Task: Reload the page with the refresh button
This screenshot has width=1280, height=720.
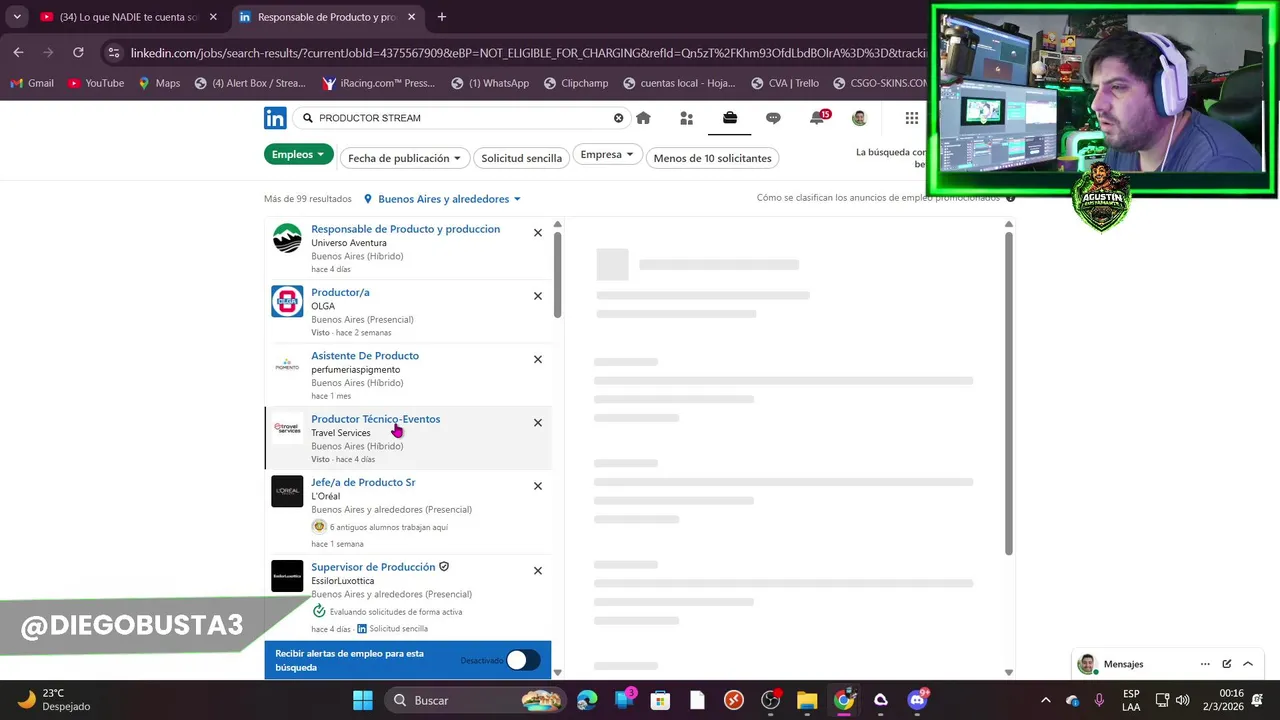Action: click(x=78, y=52)
